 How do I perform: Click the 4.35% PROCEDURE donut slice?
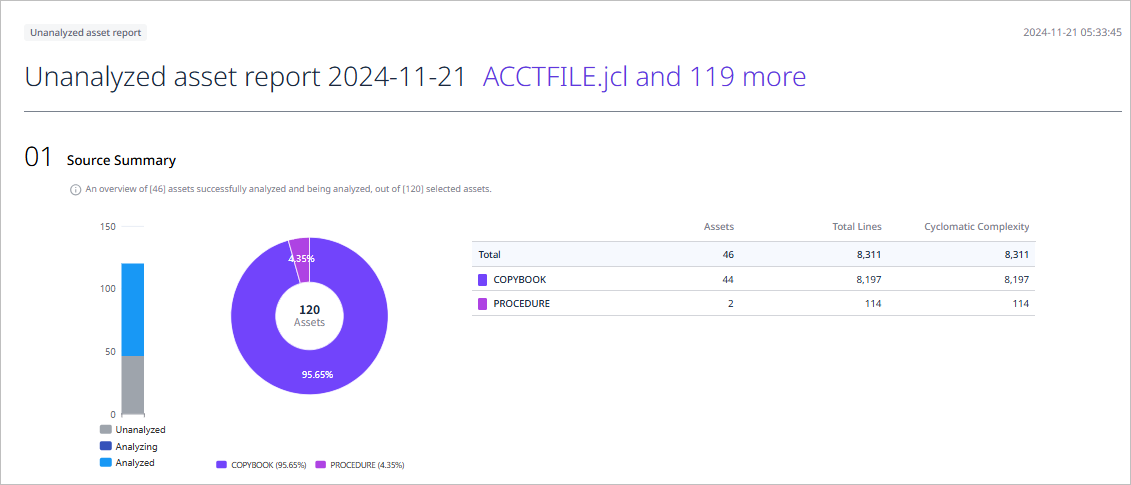coord(299,249)
